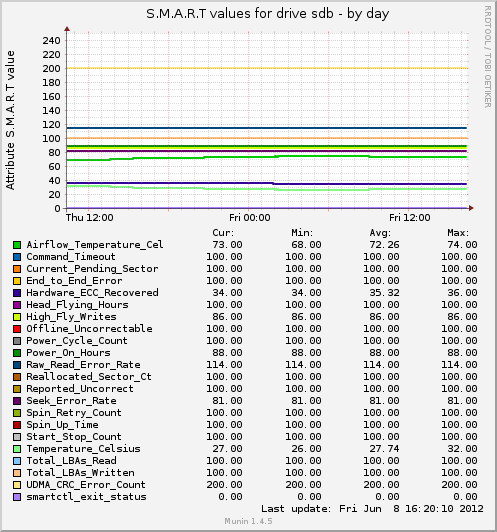Click the Airflow_Temperature_Cel green legend swatch
Viewport: 497px width, 532px height.
click(17, 245)
